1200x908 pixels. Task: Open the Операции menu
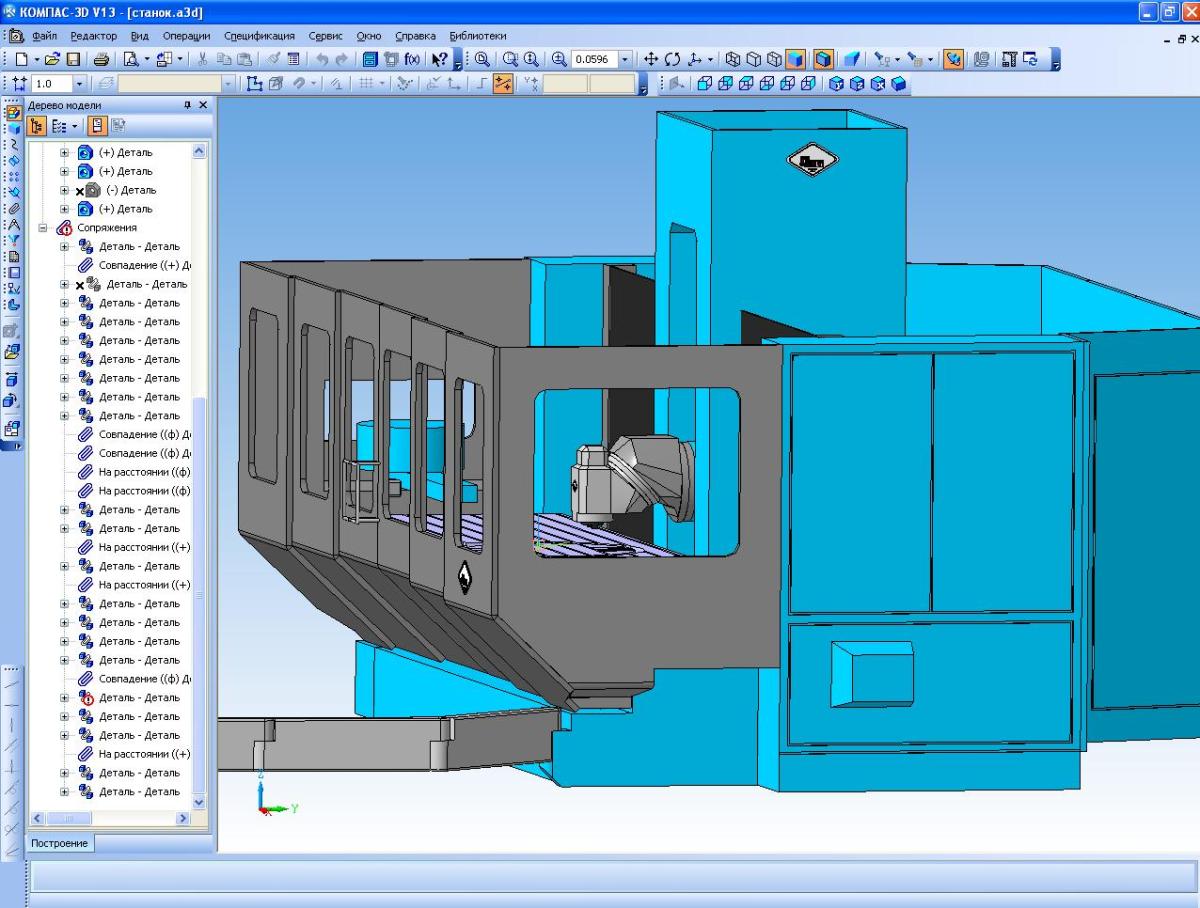click(186, 36)
